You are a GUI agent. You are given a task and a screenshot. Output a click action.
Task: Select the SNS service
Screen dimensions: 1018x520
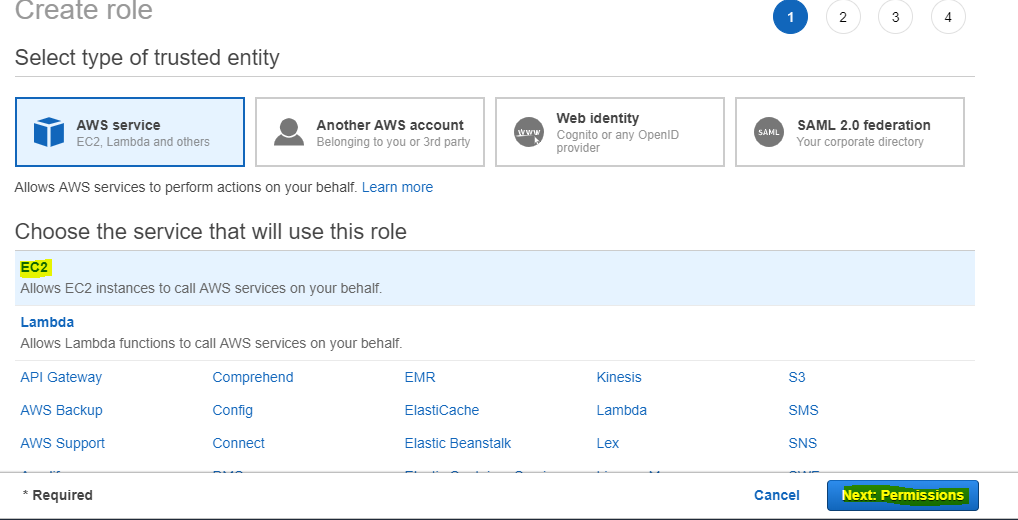pyautogui.click(x=802, y=443)
